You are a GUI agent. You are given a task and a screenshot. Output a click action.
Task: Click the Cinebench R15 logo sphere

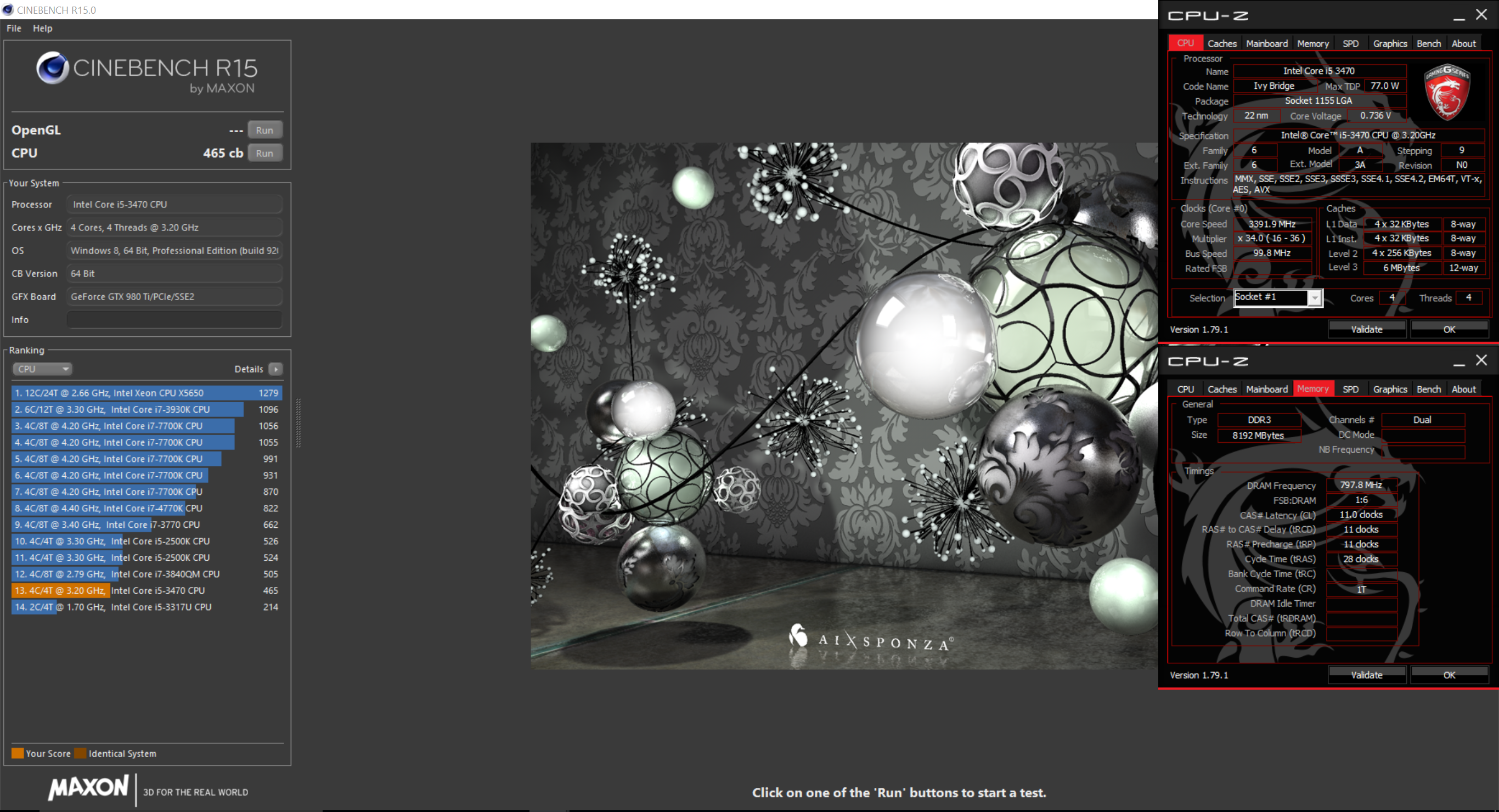click(x=52, y=68)
